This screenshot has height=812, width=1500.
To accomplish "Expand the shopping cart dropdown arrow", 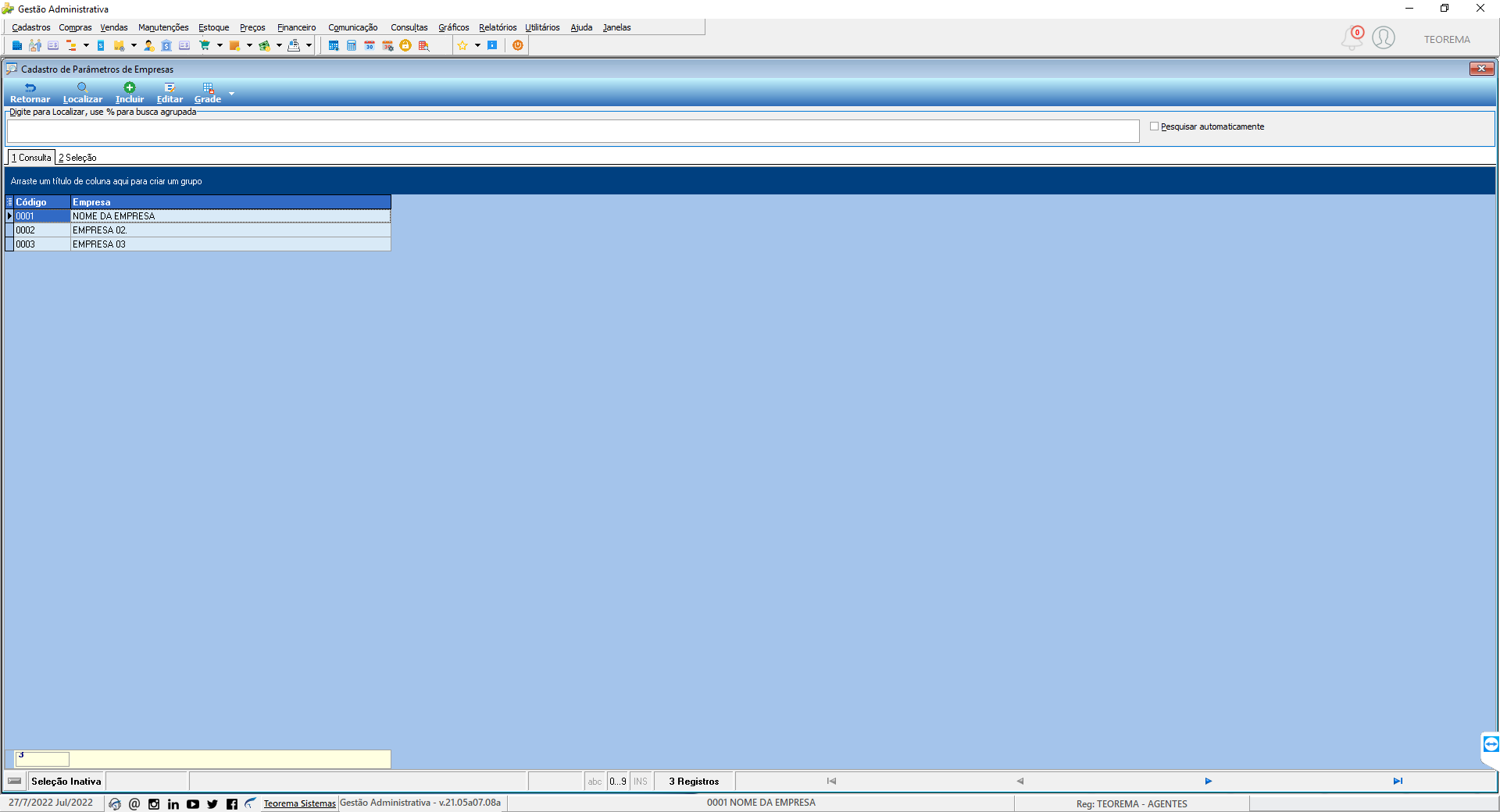I will [220, 45].
